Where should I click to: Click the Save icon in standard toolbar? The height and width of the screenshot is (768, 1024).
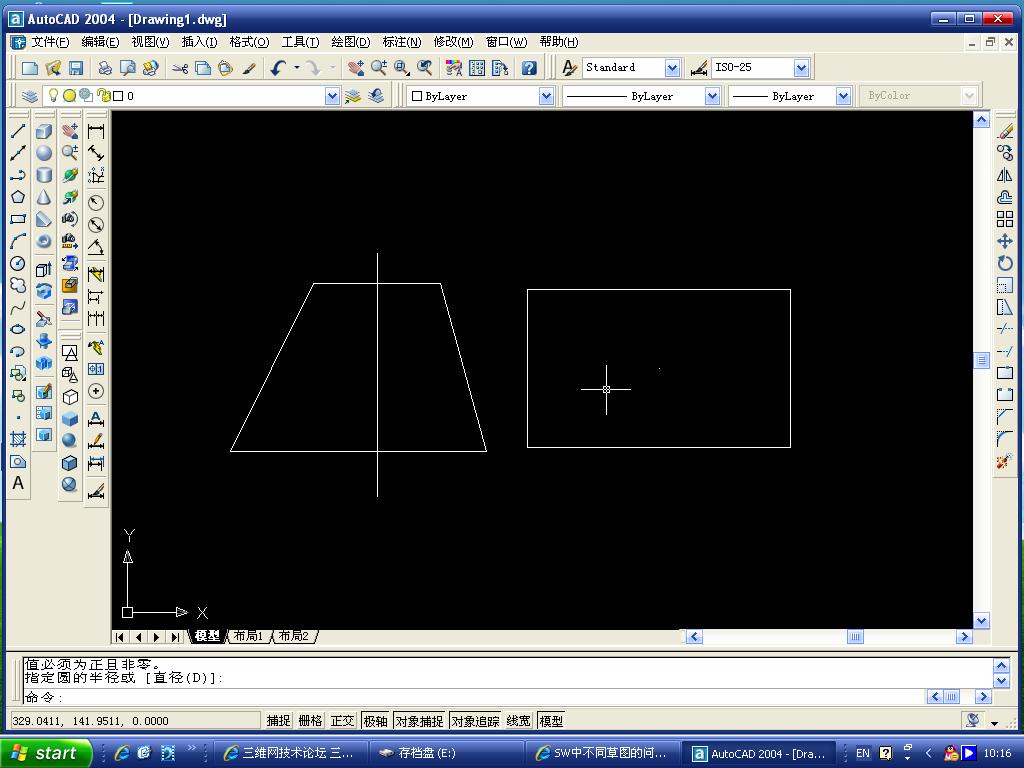click(x=76, y=68)
